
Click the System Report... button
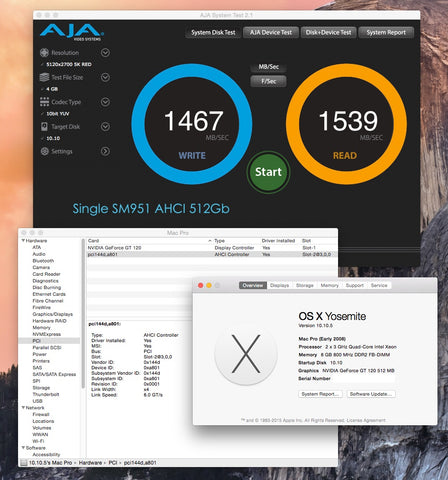pyautogui.click(x=320, y=394)
